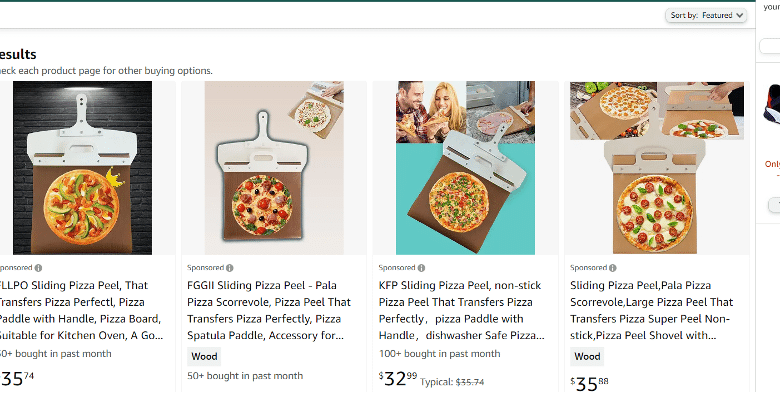This screenshot has height=395, width=780.
Task: Open FLLPO Sliding Pizza Peel title link
Action: (x=81, y=310)
